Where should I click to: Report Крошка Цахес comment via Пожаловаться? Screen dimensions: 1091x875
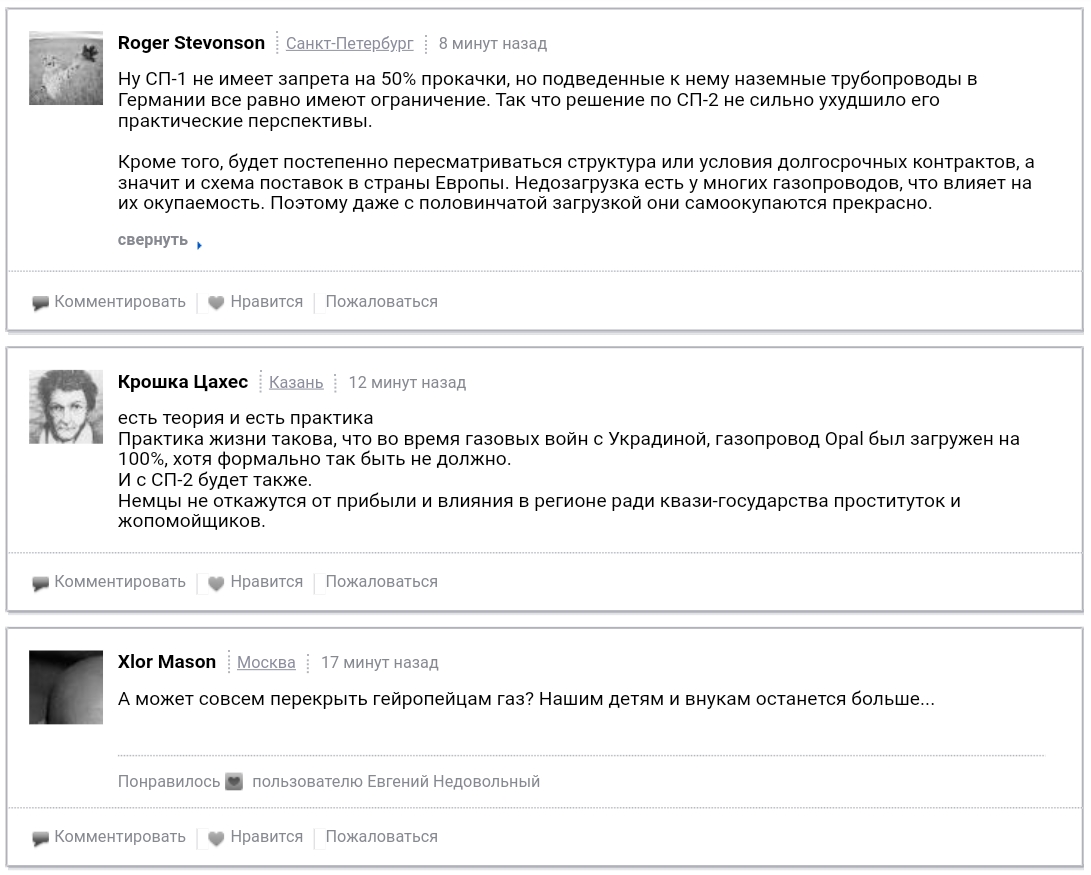(x=381, y=582)
